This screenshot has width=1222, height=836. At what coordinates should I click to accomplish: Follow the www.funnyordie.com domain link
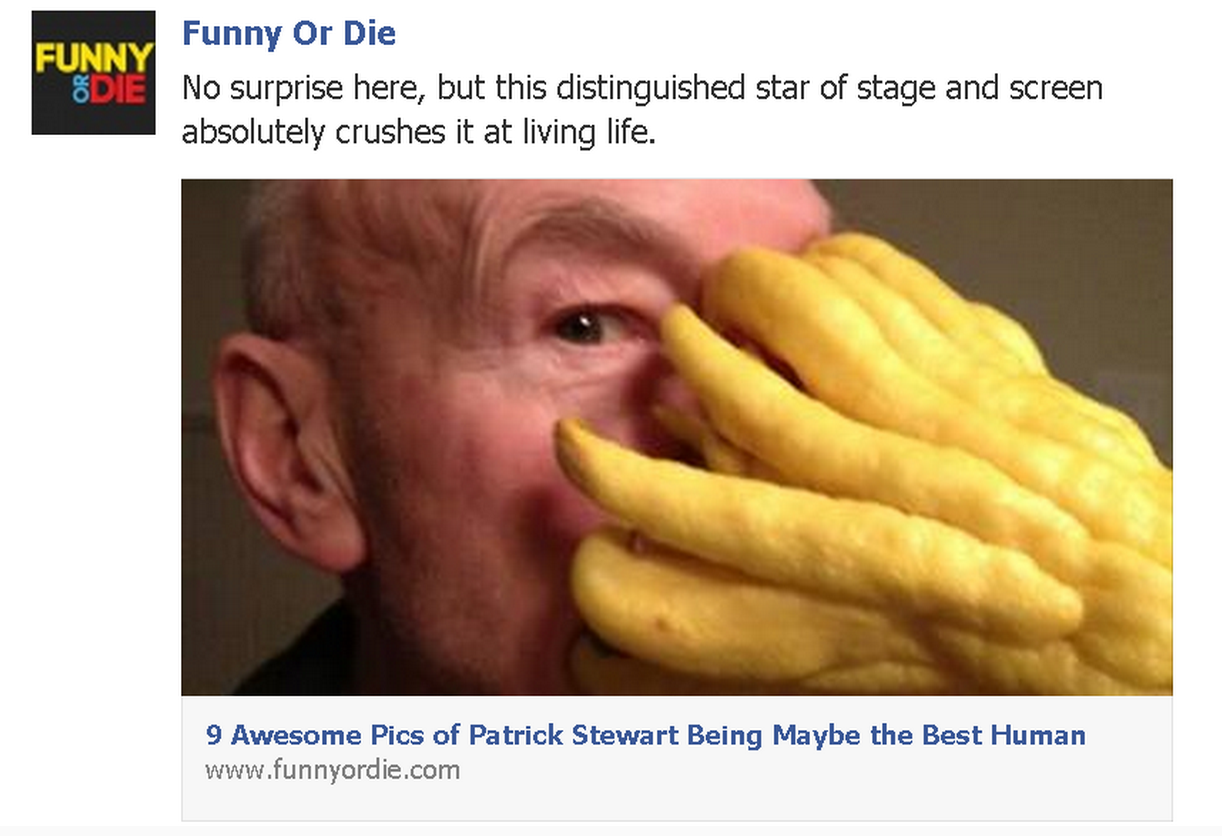coord(332,770)
